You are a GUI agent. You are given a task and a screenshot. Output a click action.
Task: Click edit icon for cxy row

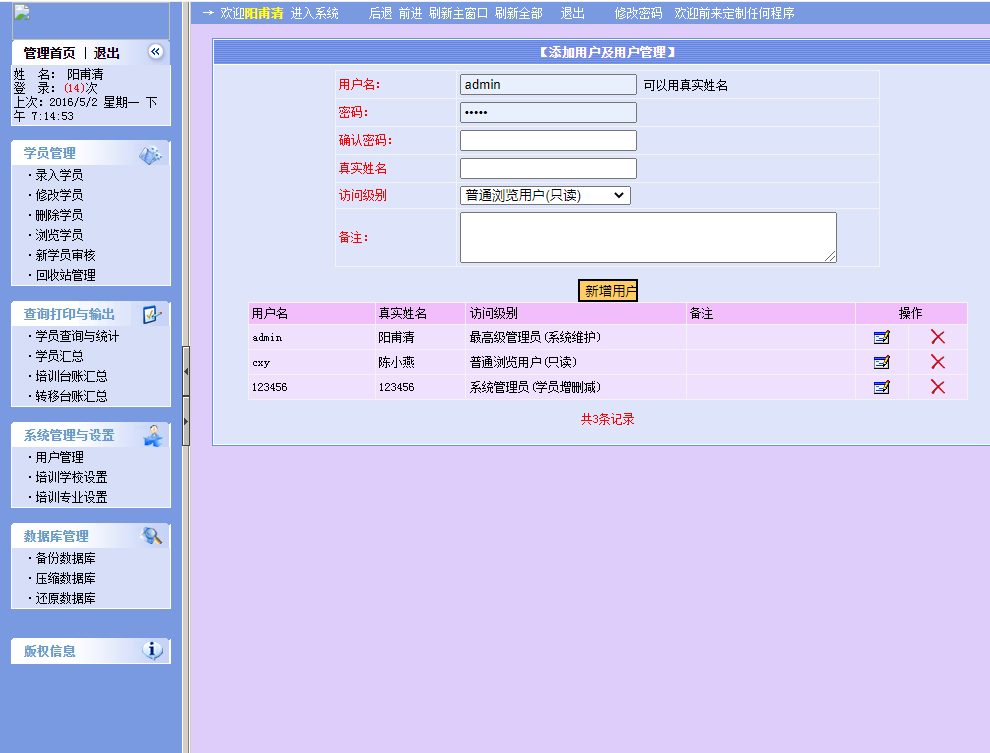click(881, 362)
